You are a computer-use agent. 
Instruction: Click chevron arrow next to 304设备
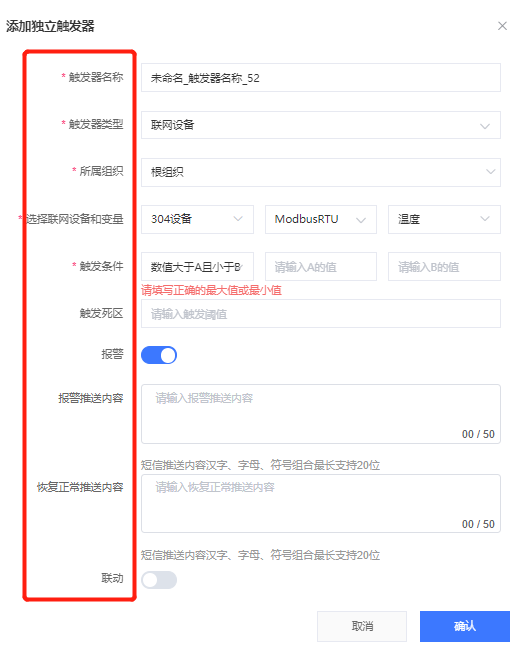click(238, 219)
